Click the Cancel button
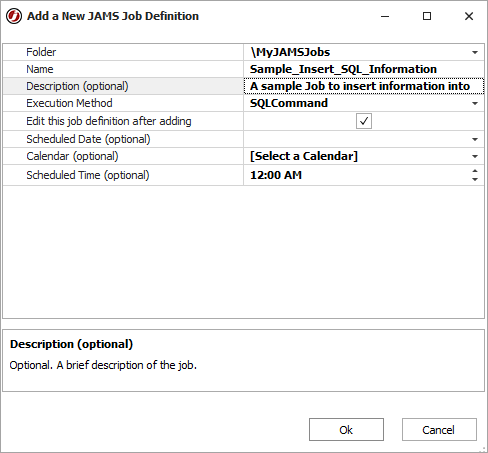The image size is (488, 453). coord(439,430)
